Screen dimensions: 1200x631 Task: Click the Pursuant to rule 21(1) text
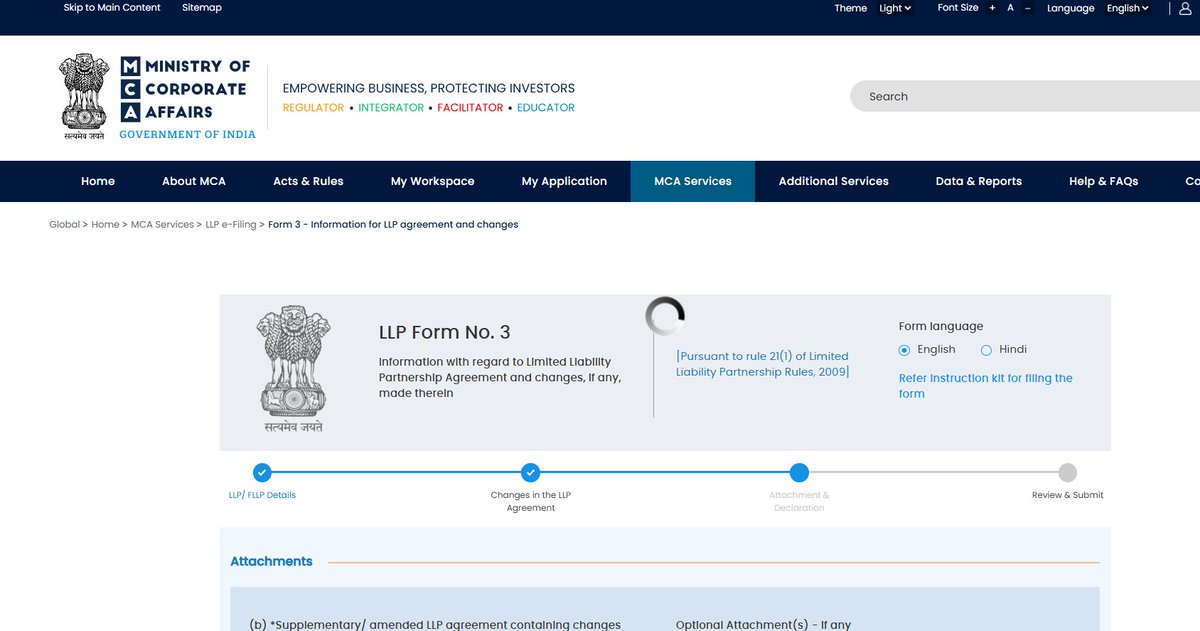(763, 364)
